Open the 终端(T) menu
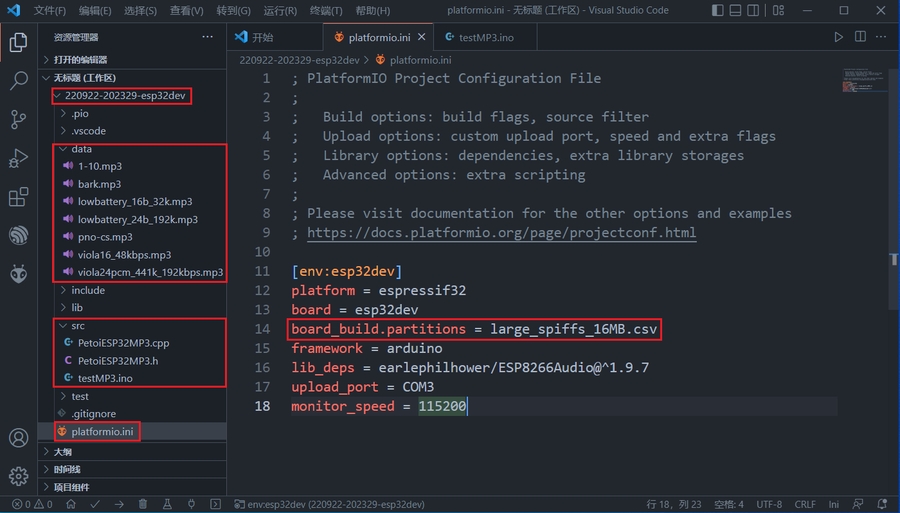900x513 pixels. (x=325, y=11)
